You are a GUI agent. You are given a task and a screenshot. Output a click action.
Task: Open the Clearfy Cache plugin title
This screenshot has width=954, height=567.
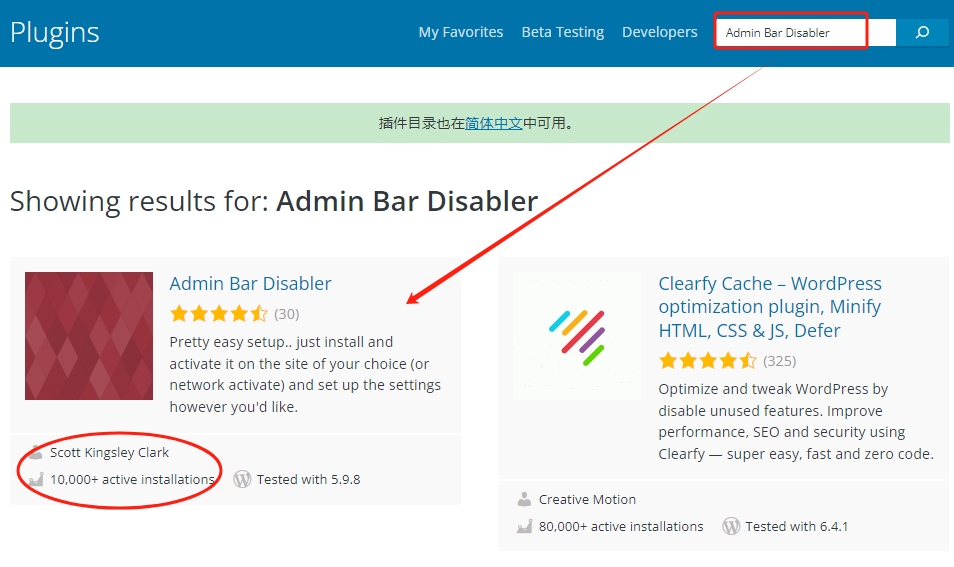pos(770,307)
